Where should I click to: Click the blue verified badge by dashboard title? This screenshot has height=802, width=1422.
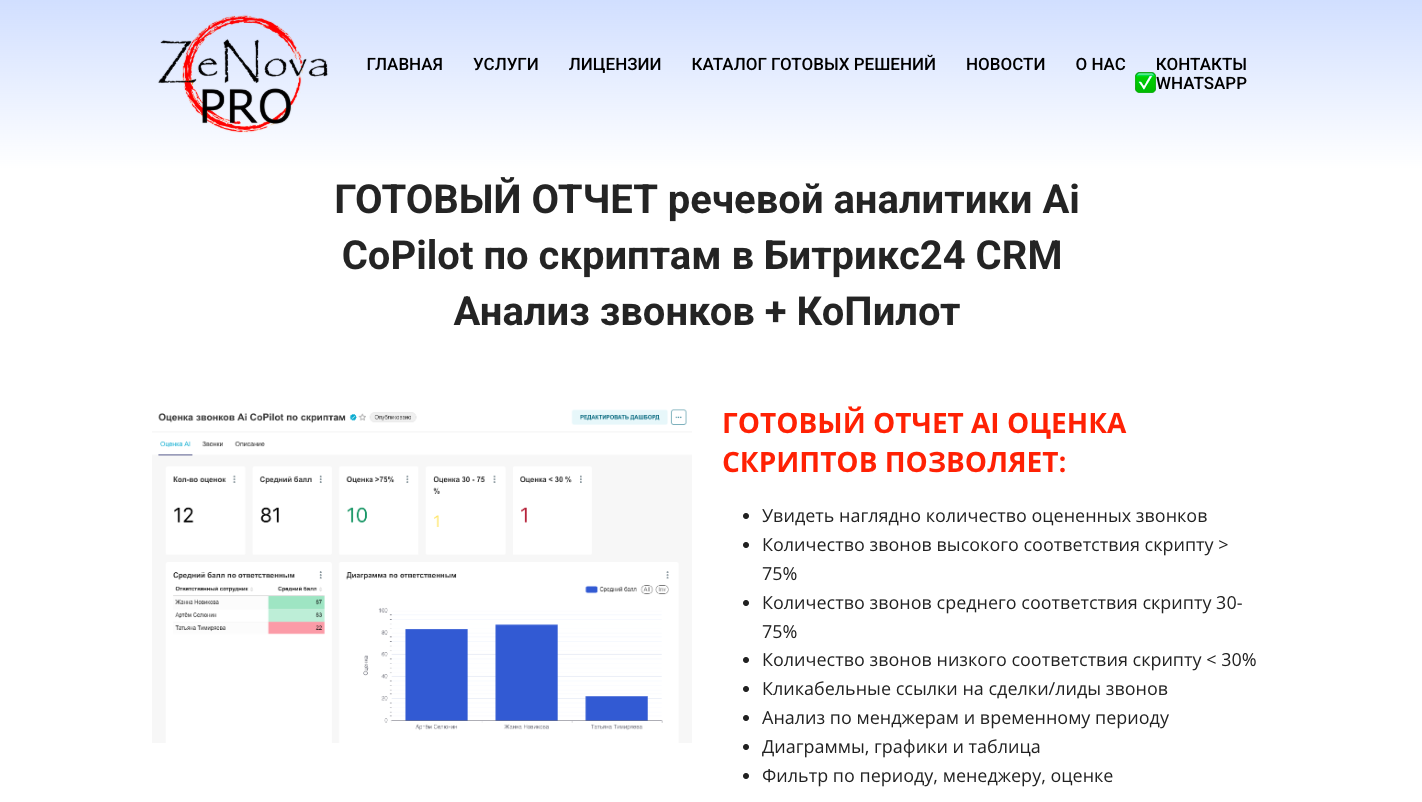tap(353, 417)
